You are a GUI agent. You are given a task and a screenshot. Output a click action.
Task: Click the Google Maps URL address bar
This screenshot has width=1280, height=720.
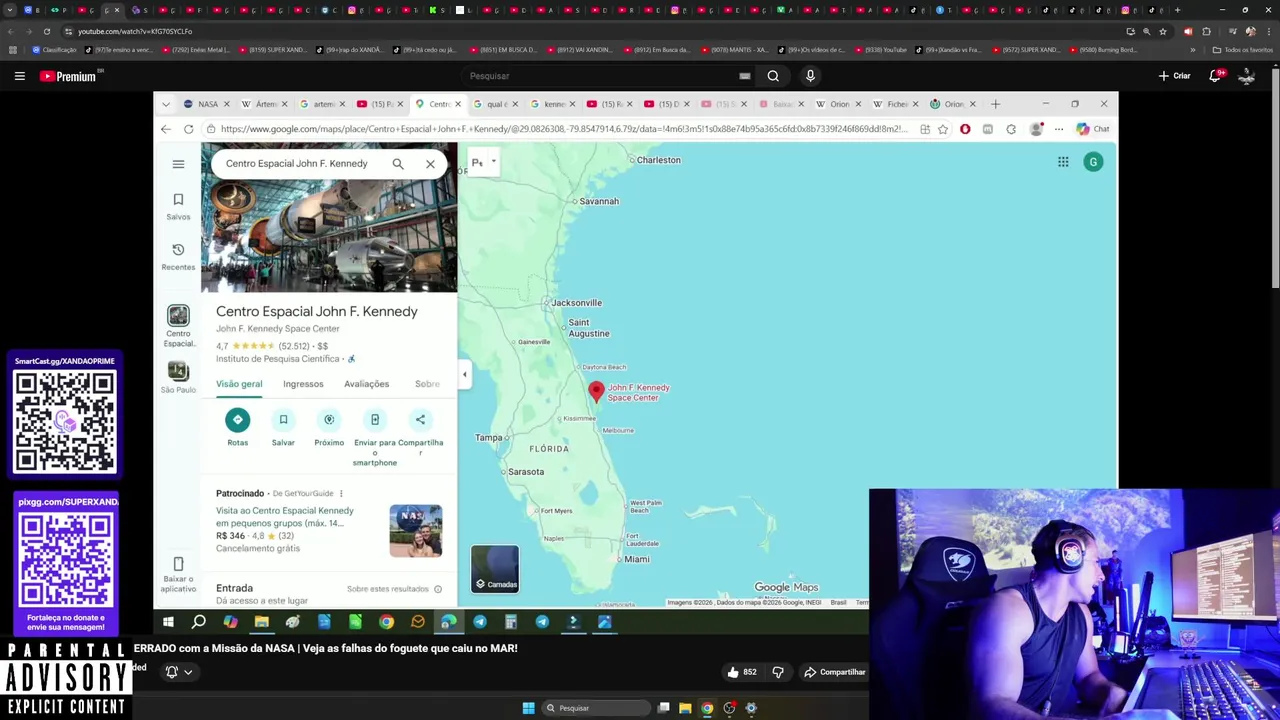coord(563,129)
